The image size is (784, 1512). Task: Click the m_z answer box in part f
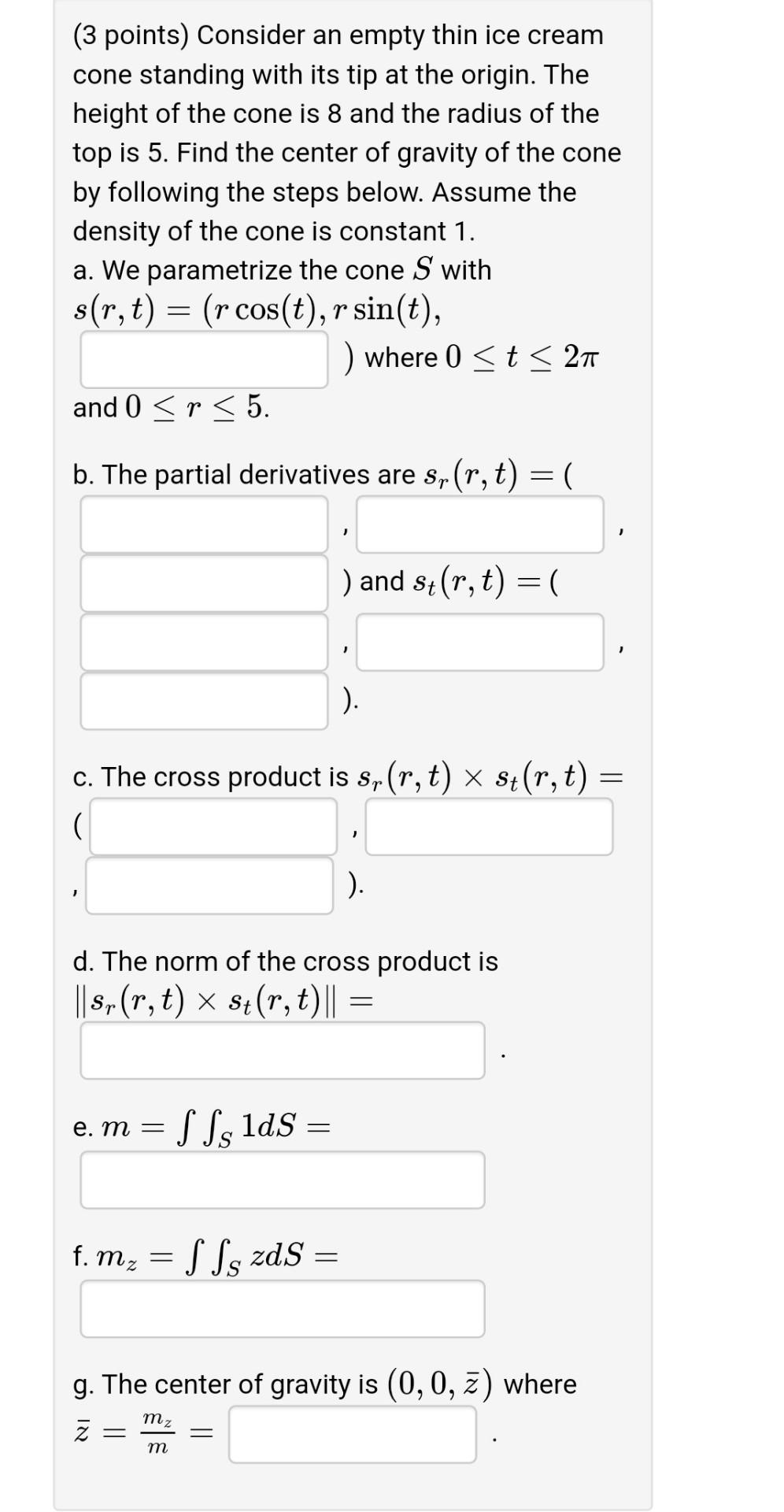click(281, 1308)
